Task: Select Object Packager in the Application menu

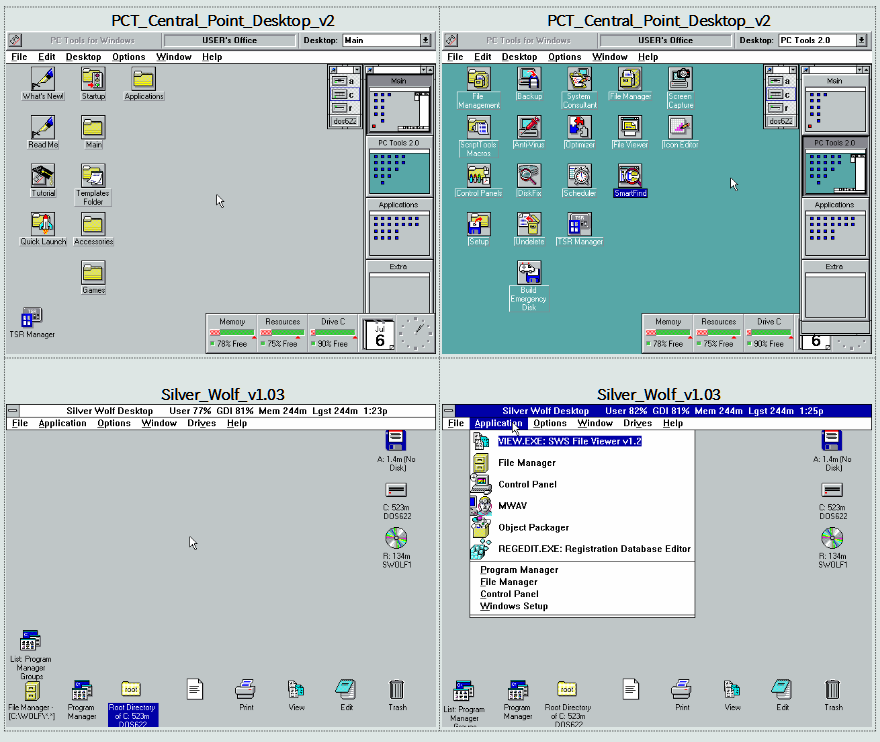Action: 582,528
